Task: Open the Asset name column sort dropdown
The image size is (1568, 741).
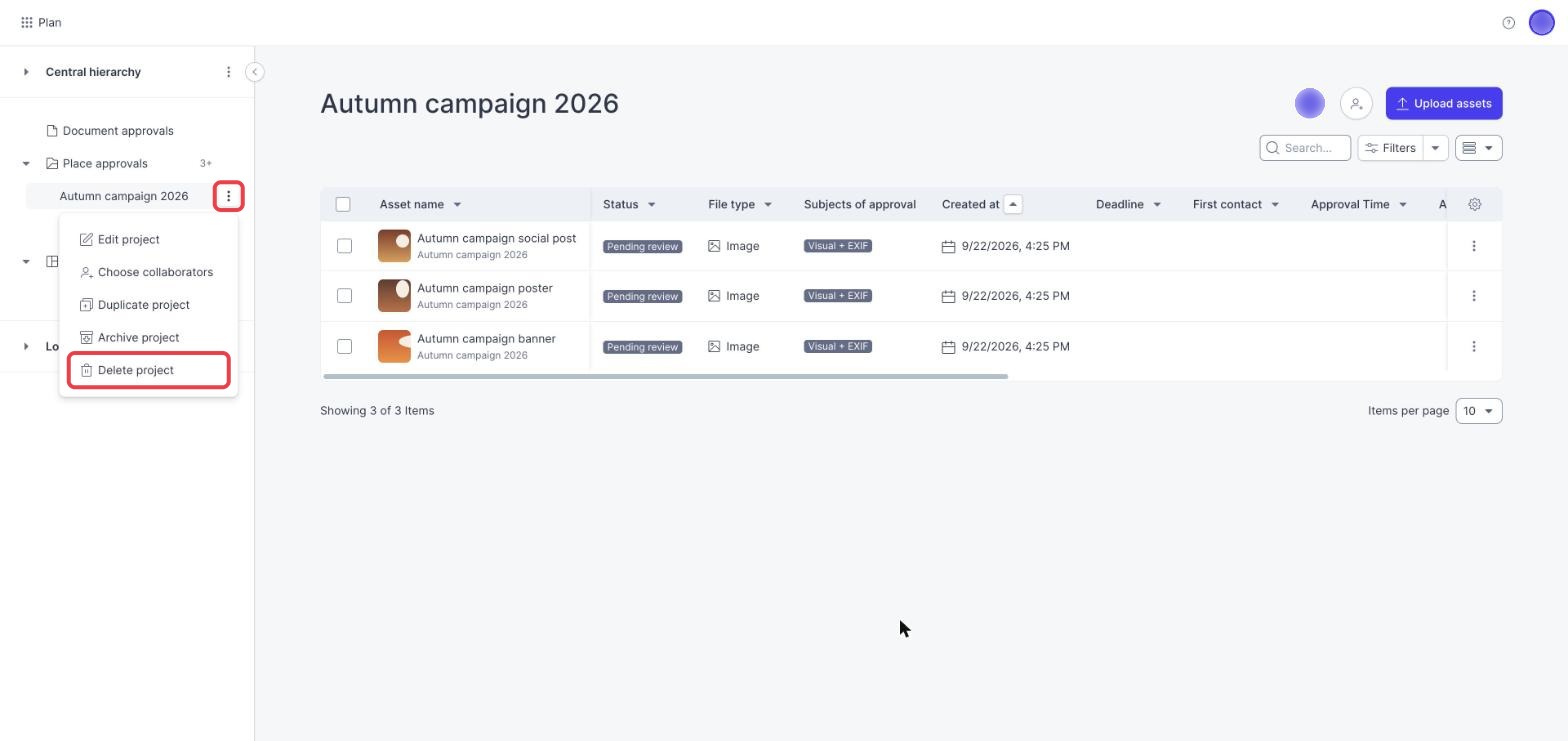Action: pos(457,205)
